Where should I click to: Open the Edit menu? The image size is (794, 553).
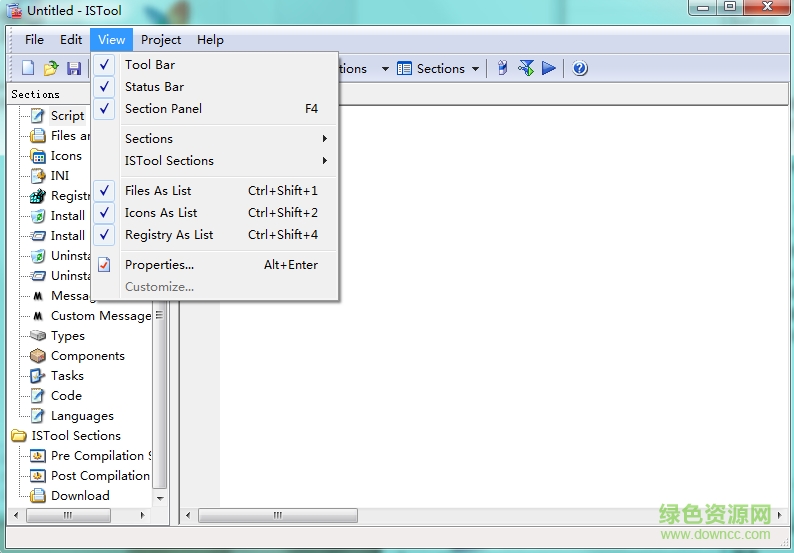click(x=71, y=40)
